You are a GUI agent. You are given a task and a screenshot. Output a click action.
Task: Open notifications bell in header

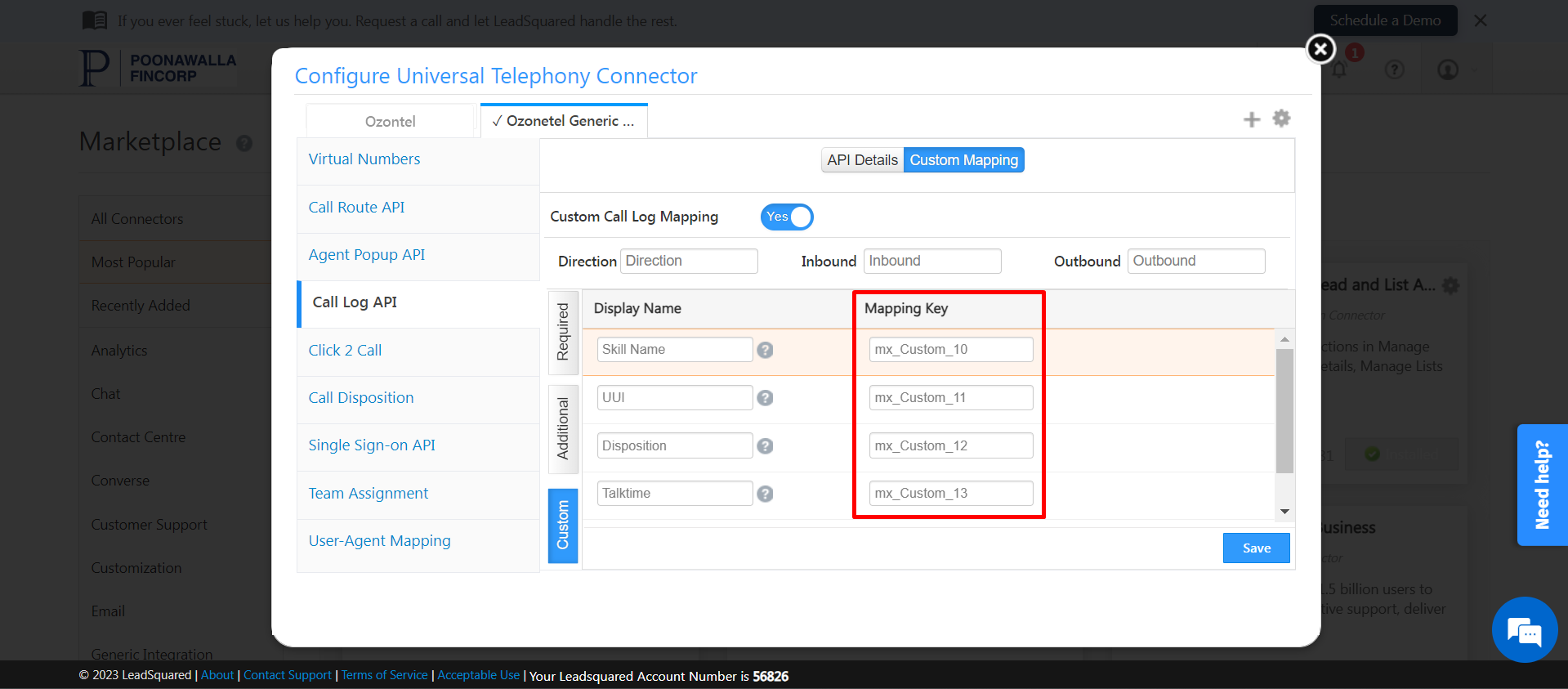[x=1339, y=69]
